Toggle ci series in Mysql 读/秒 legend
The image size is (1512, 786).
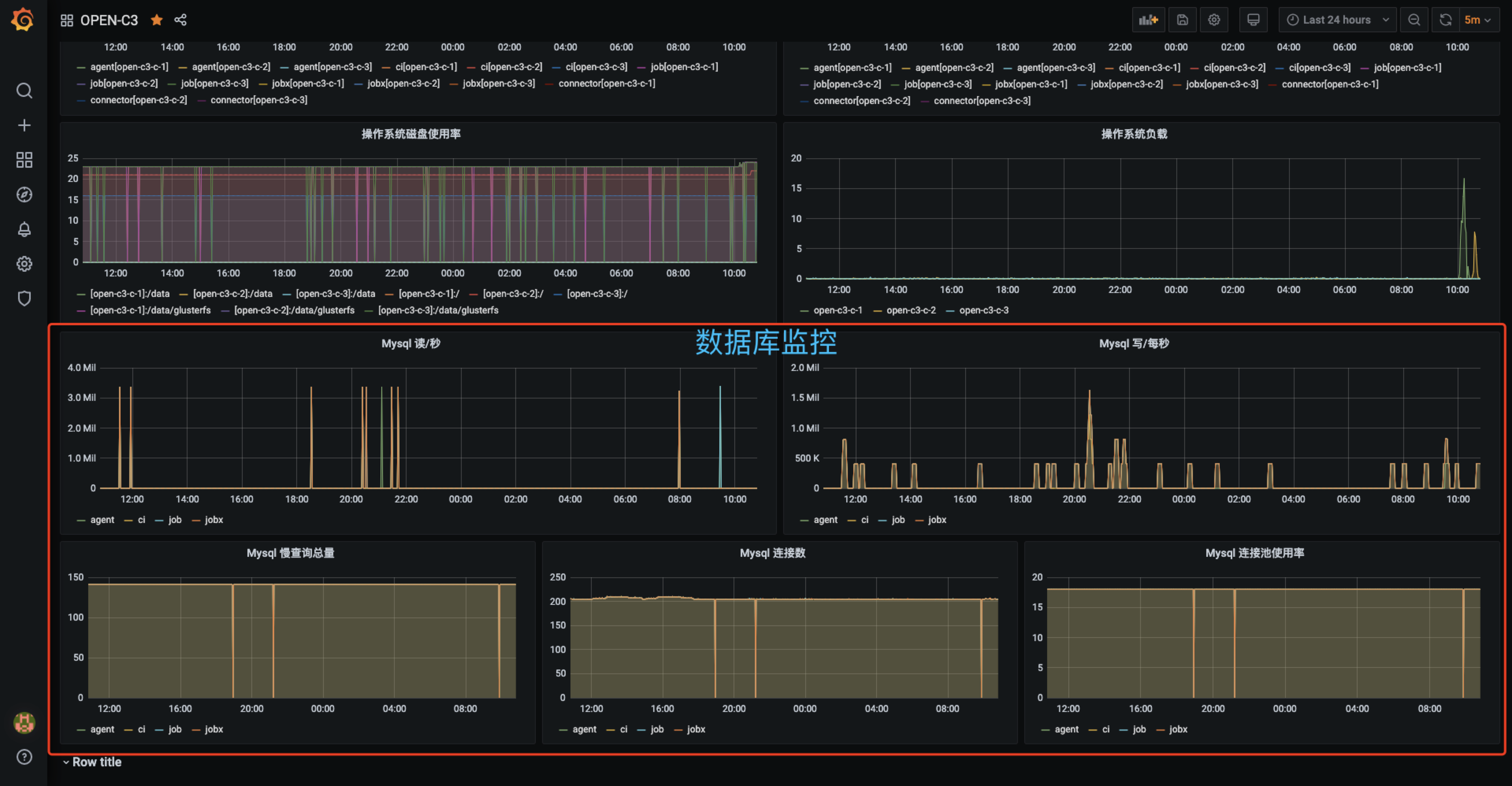141,520
